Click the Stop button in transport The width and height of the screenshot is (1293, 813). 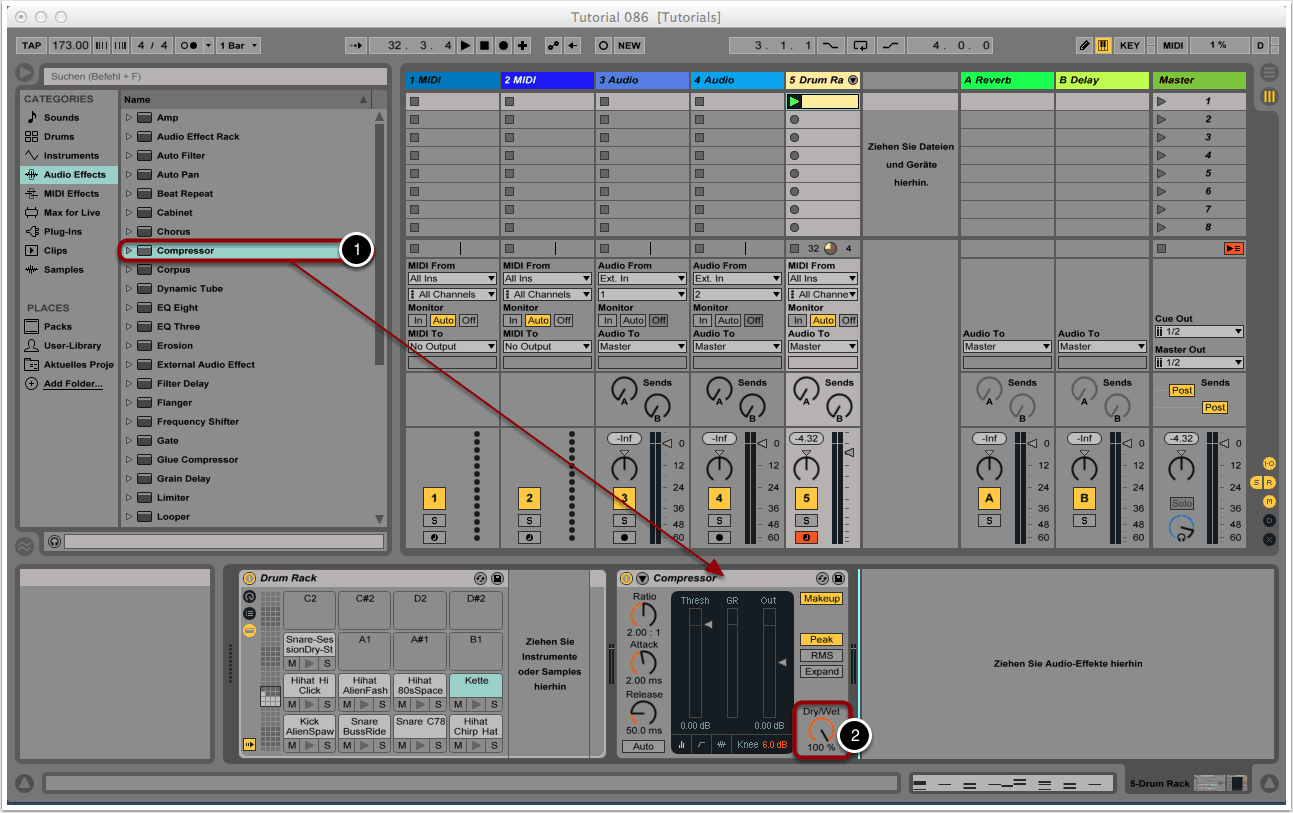484,46
